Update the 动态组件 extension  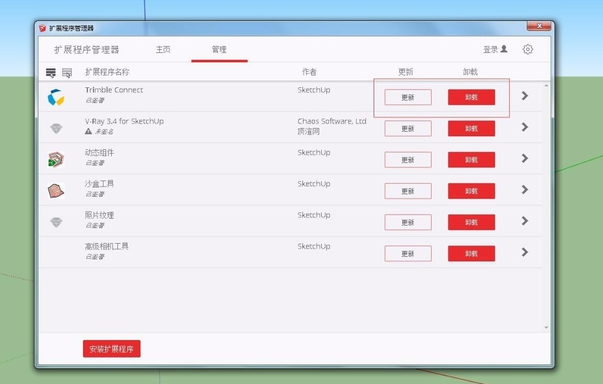408,160
